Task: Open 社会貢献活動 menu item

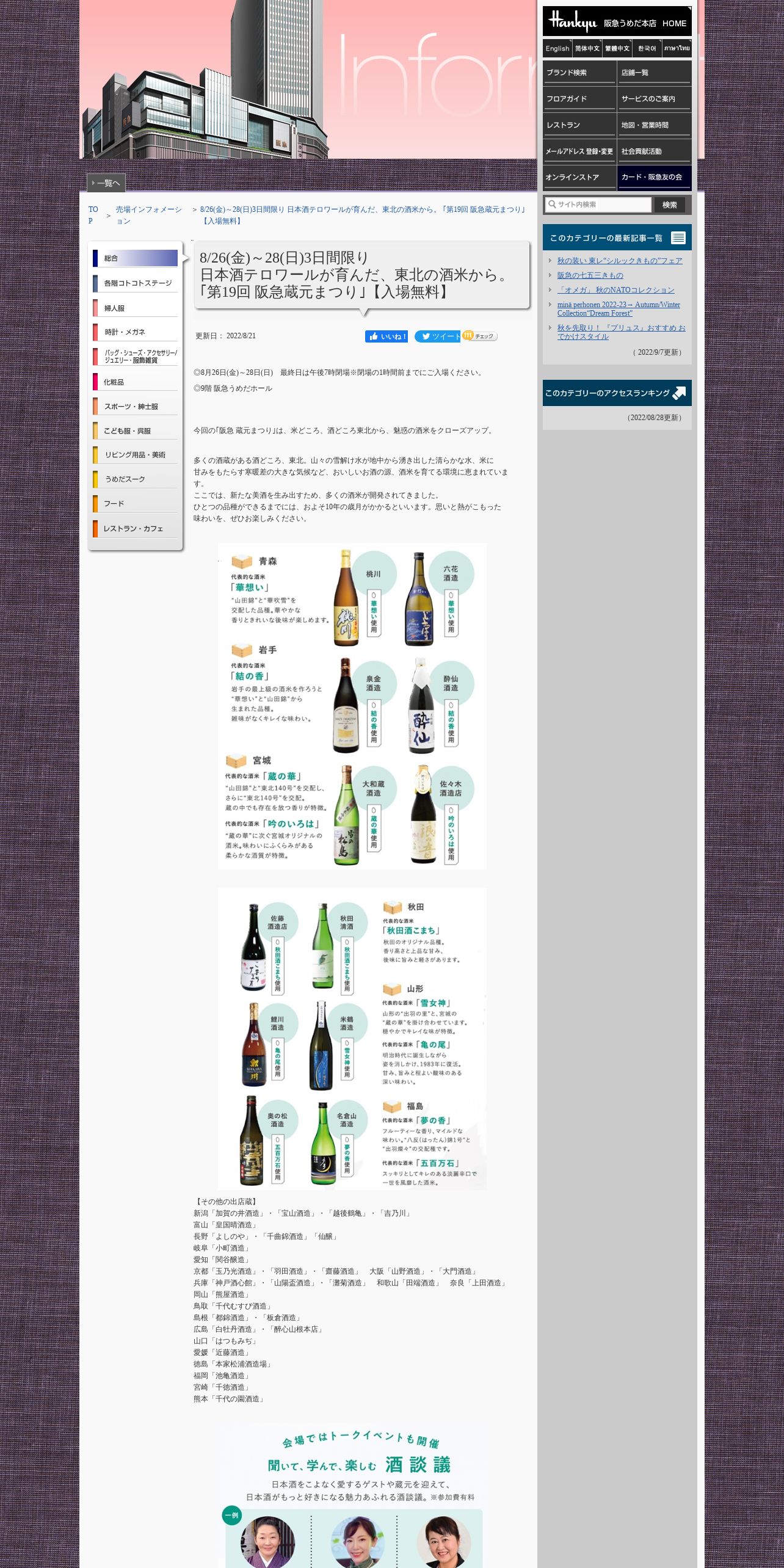Action: click(x=655, y=151)
